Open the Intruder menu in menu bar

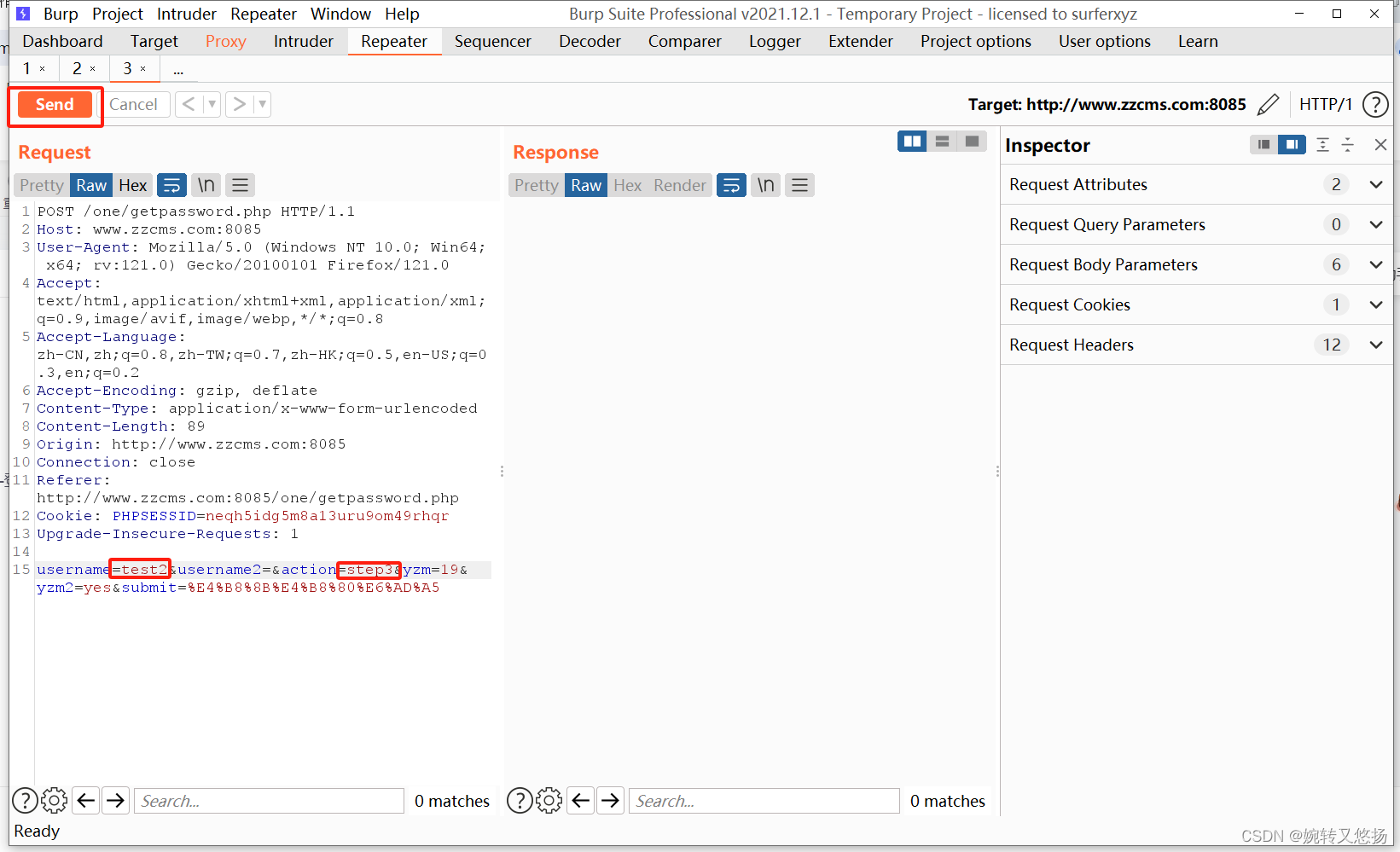point(187,14)
